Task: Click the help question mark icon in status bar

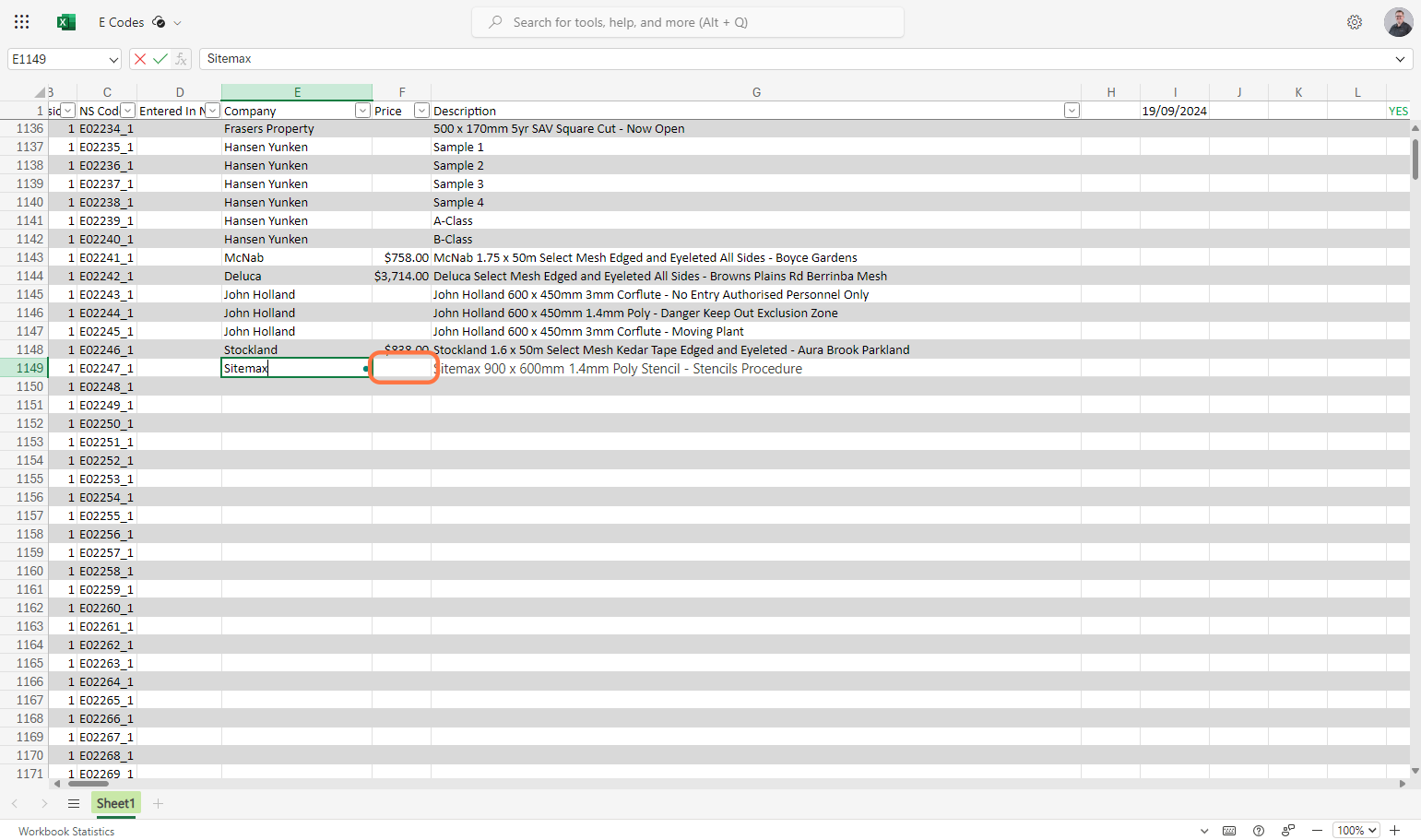Action: coord(1259,831)
